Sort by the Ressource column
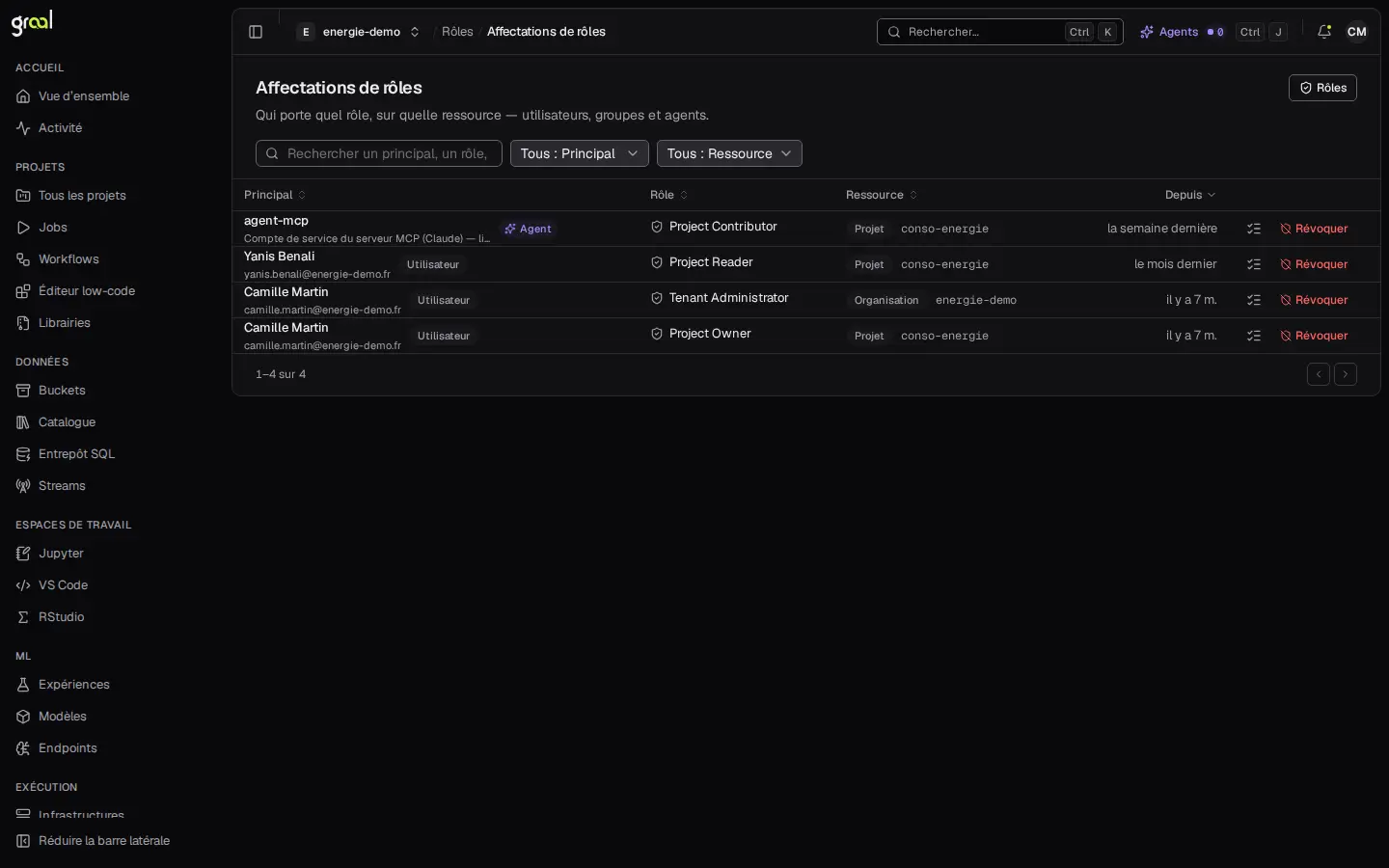 click(882, 195)
